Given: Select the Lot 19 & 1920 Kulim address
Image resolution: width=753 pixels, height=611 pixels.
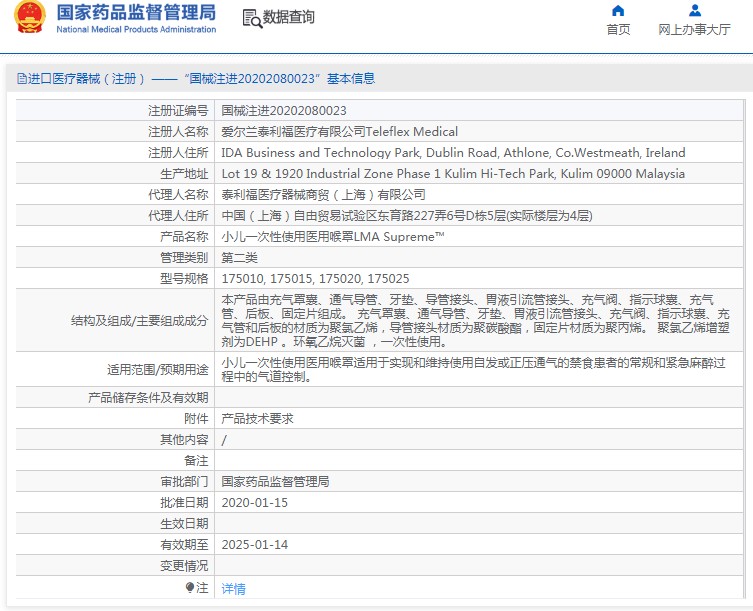Looking at the screenshot, I should pos(453,174).
